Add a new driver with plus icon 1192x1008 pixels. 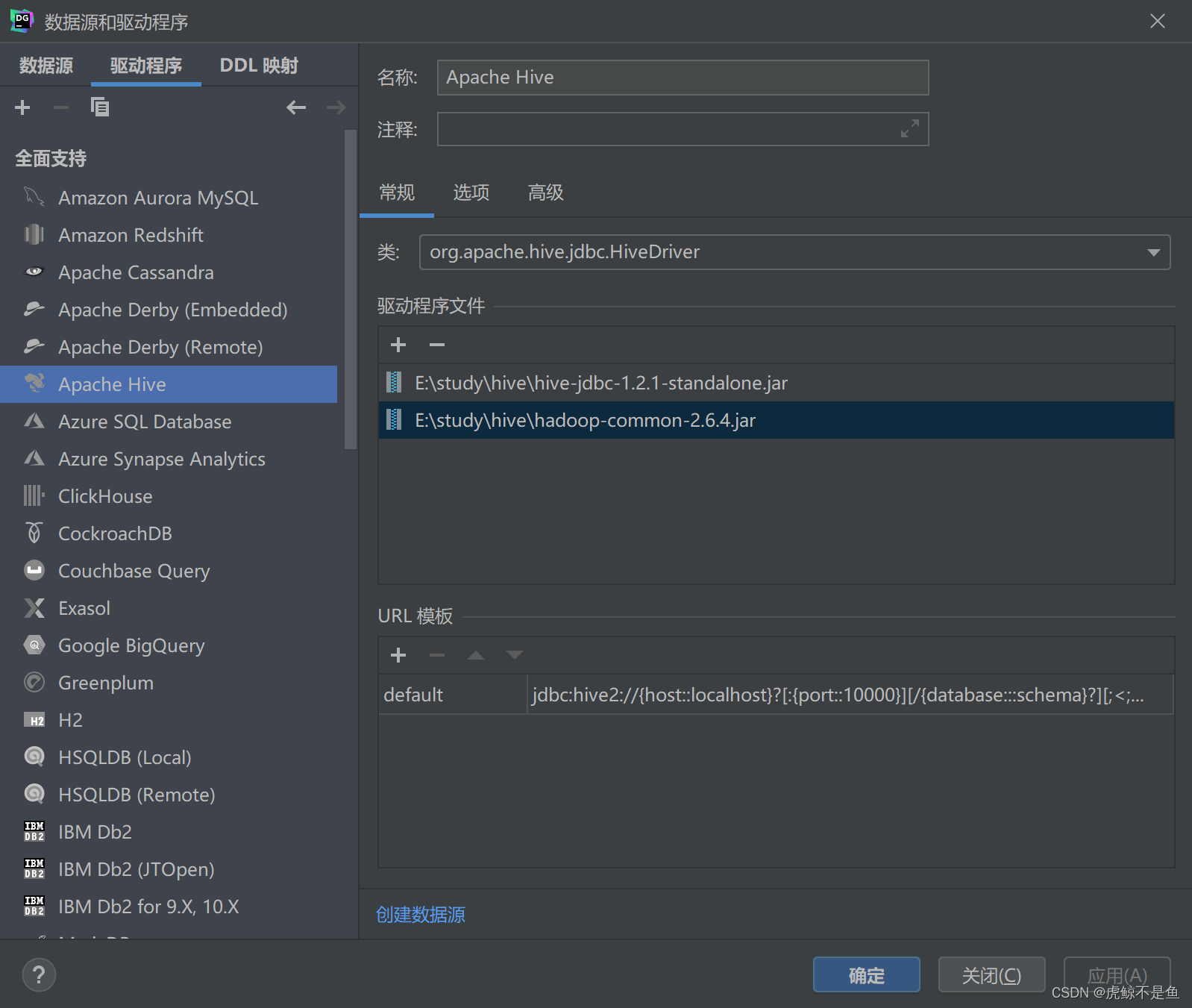coord(22,107)
